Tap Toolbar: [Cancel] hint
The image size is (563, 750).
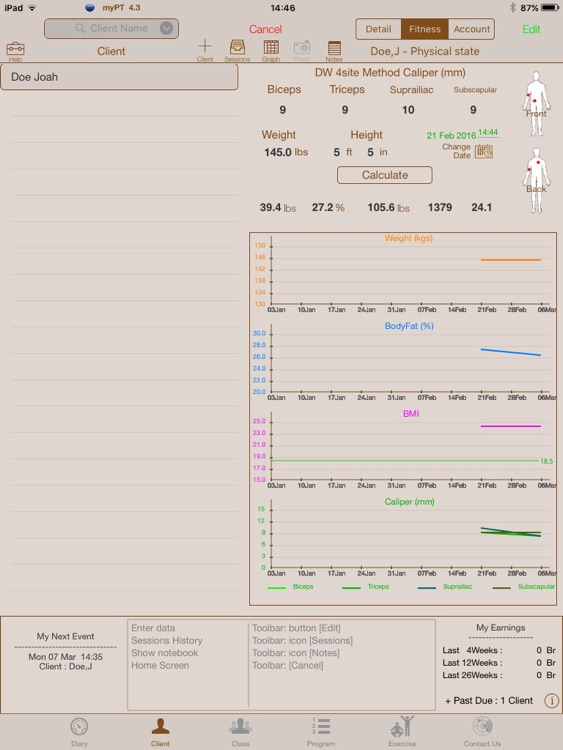[x=288, y=665]
